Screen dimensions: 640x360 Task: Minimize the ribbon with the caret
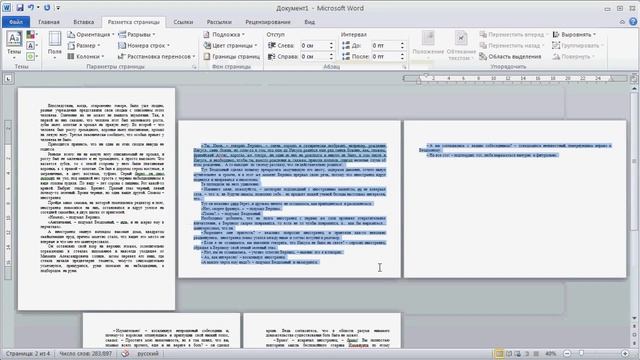pyautogui.click(x=622, y=22)
